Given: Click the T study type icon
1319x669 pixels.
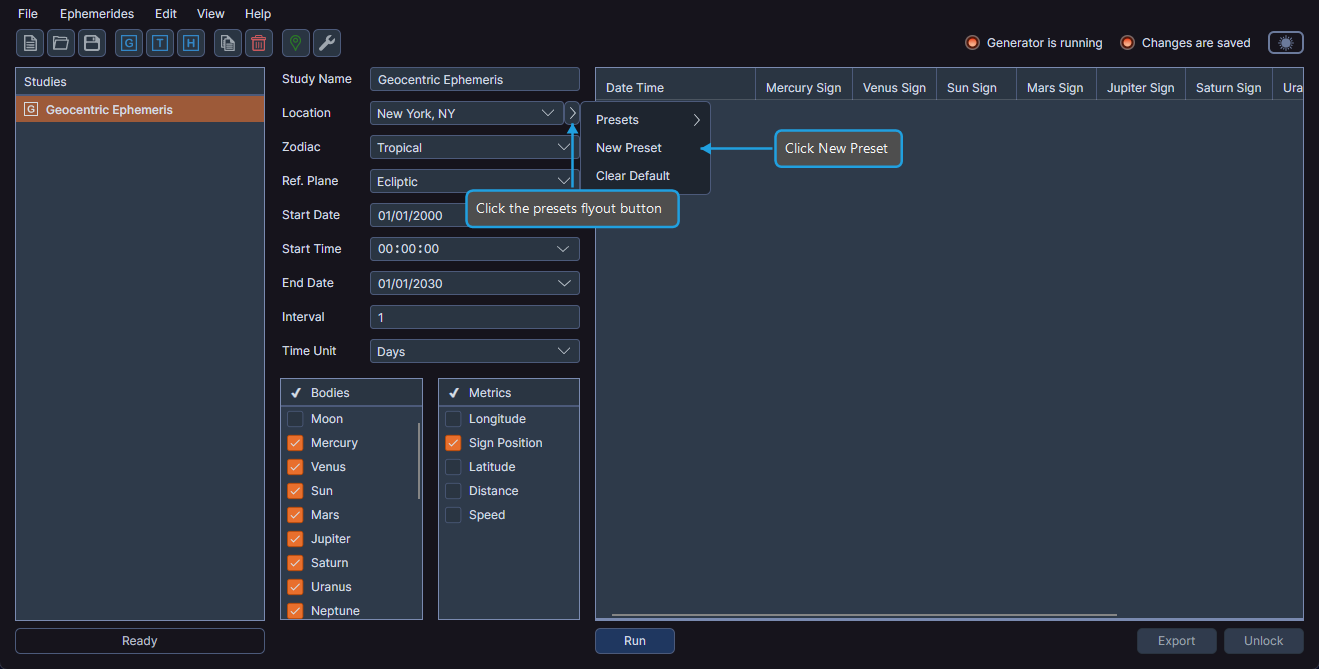Looking at the screenshot, I should pyautogui.click(x=159, y=43).
